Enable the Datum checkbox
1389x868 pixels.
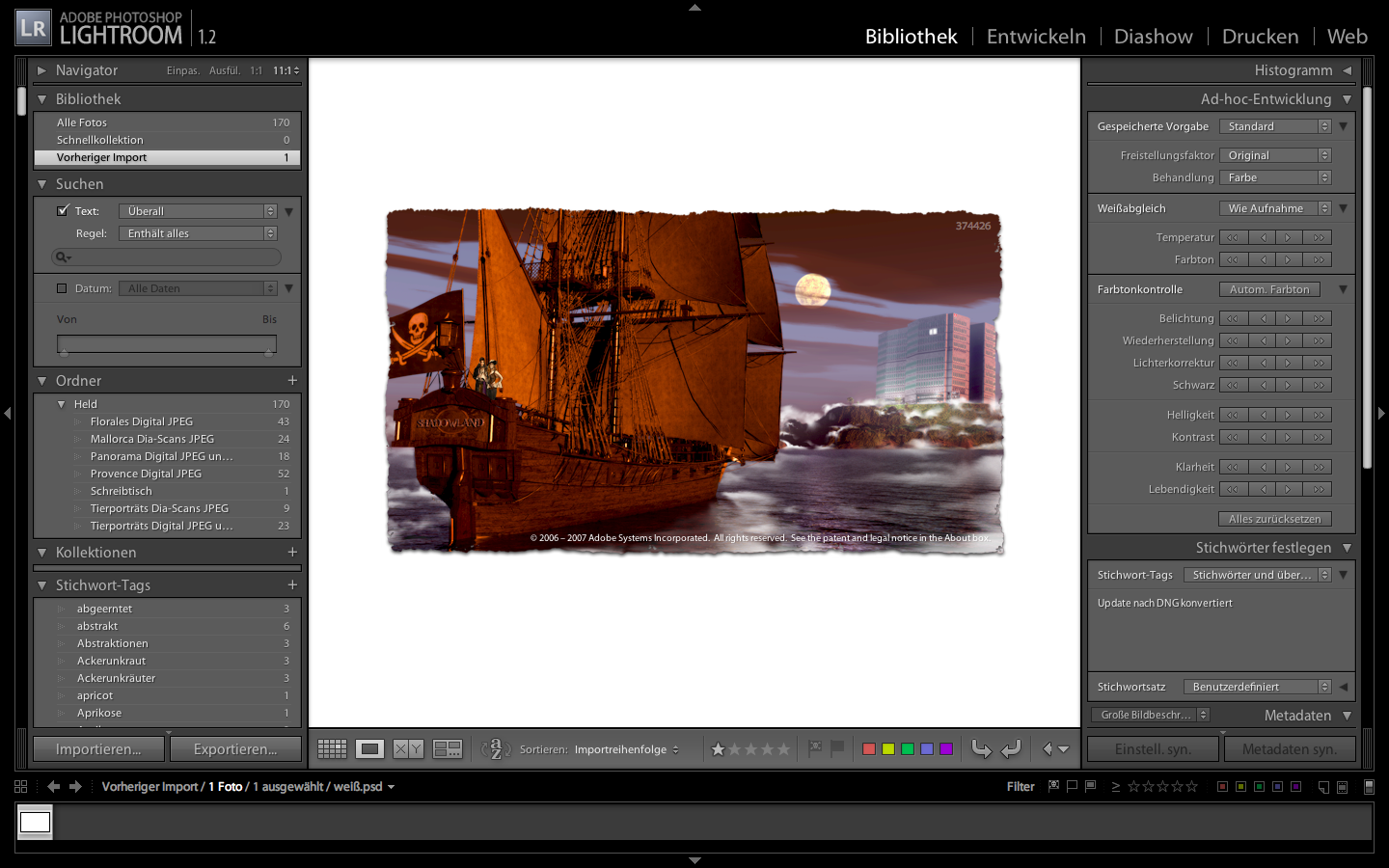click(x=62, y=288)
